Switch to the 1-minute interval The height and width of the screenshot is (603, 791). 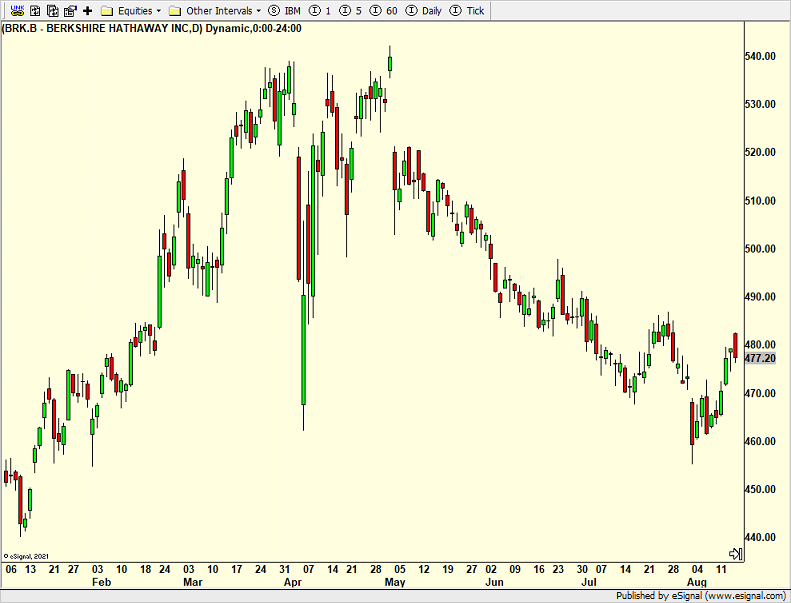[x=320, y=11]
